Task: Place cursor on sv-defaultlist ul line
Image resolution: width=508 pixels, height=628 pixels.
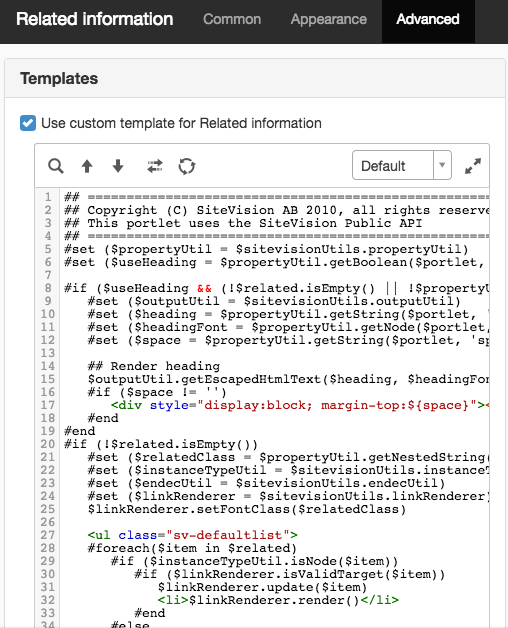Action: point(193,535)
